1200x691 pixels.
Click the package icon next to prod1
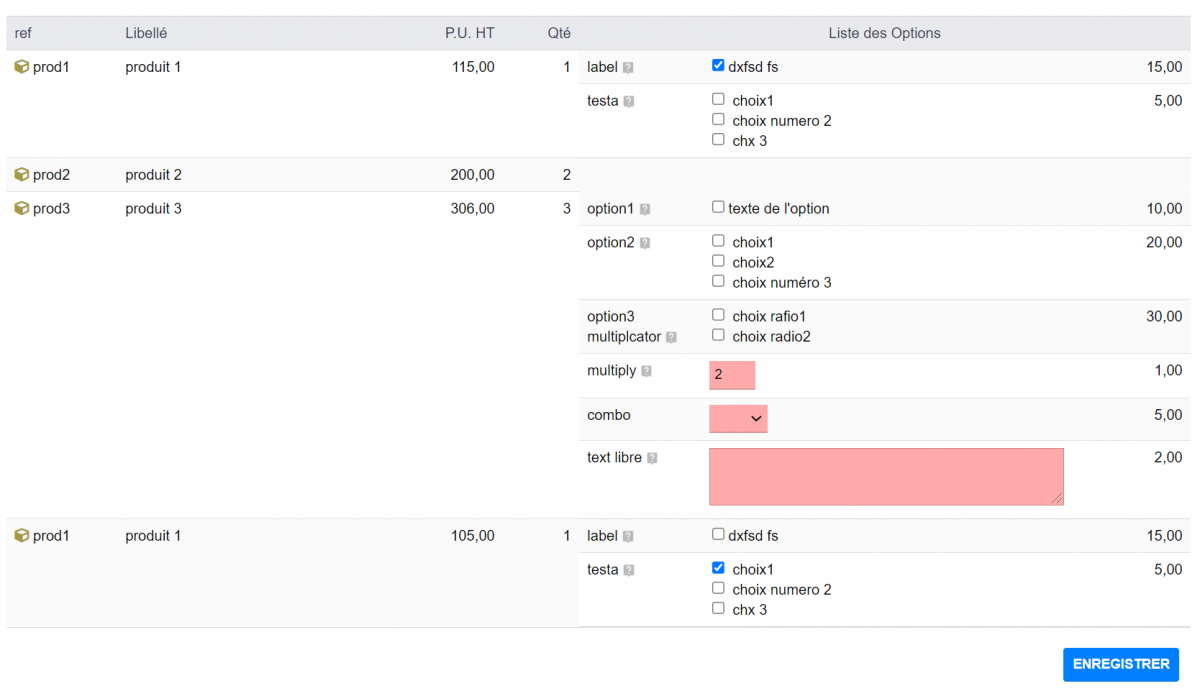coord(20,67)
